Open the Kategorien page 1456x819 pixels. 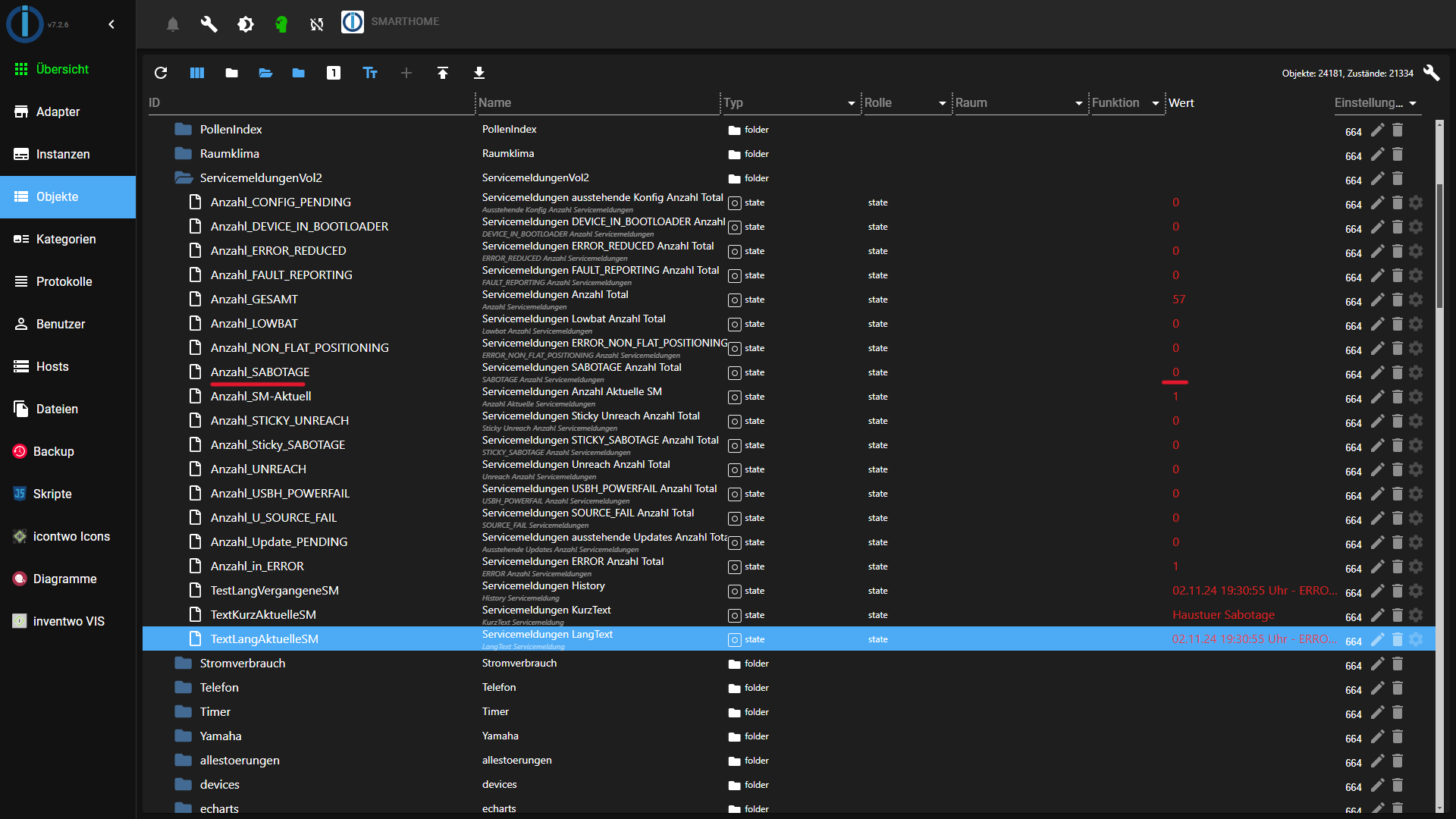(x=68, y=239)
